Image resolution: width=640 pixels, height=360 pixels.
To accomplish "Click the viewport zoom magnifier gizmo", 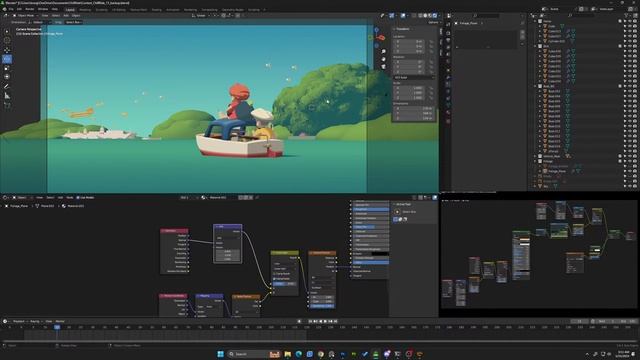I will pyautogui.click(x=383, y=51).
